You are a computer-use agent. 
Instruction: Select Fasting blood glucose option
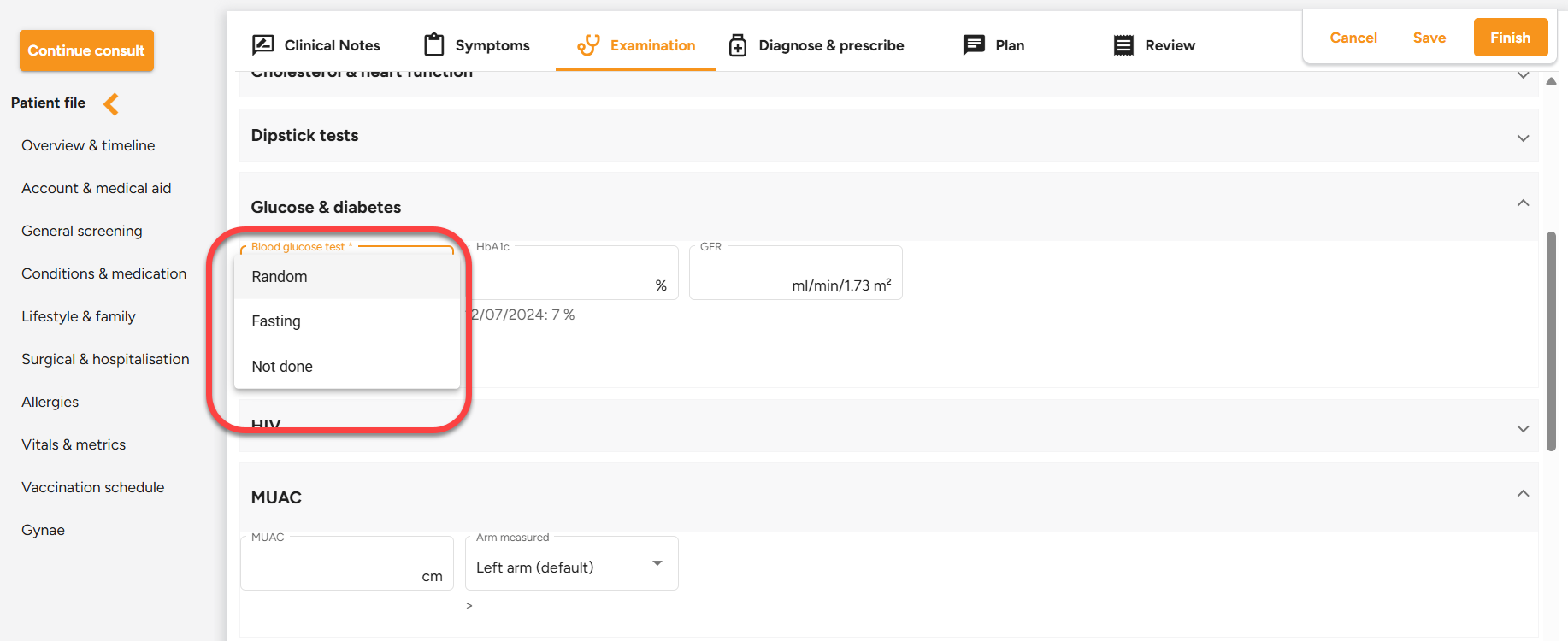276,321
